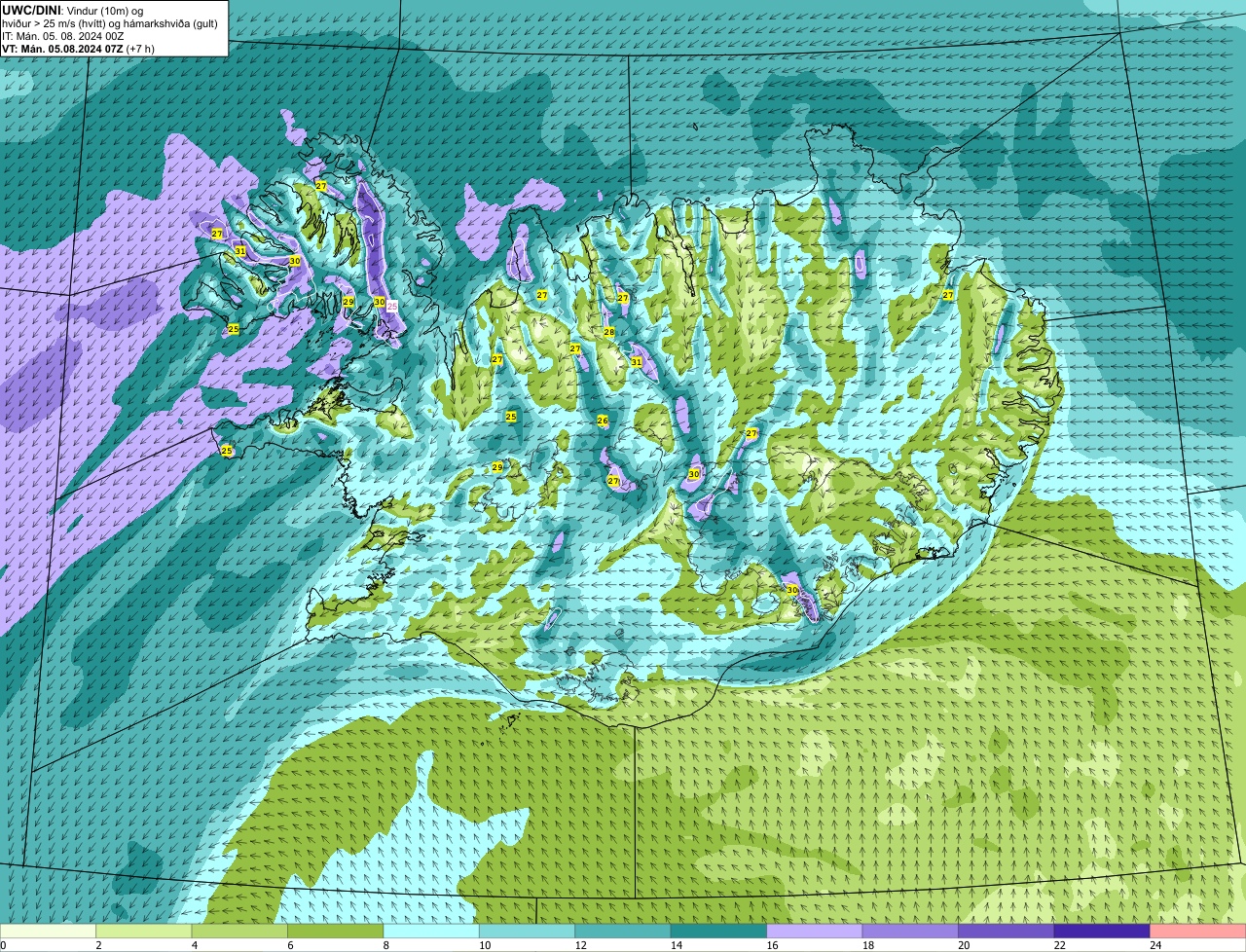Click the VT: Mán. 05.08.2024 07Z (+7 h) line
The image size is (1246, 952).
coord(78,49)
